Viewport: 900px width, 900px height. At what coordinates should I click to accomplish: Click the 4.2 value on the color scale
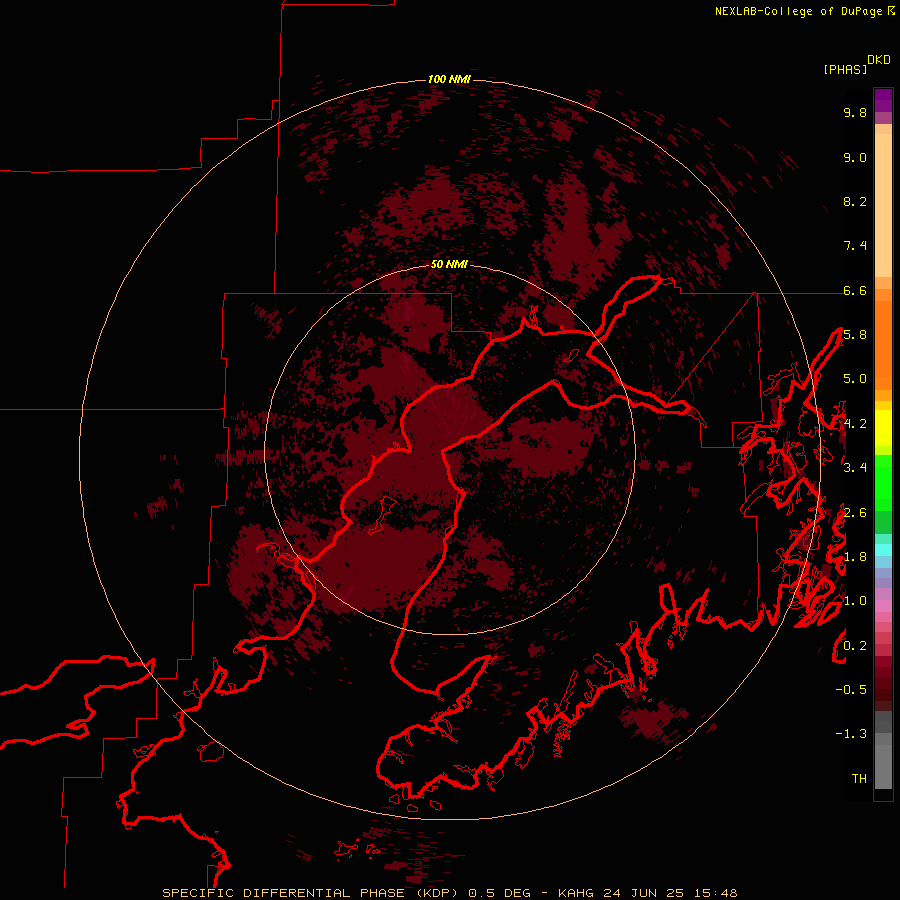pos(855,424)
